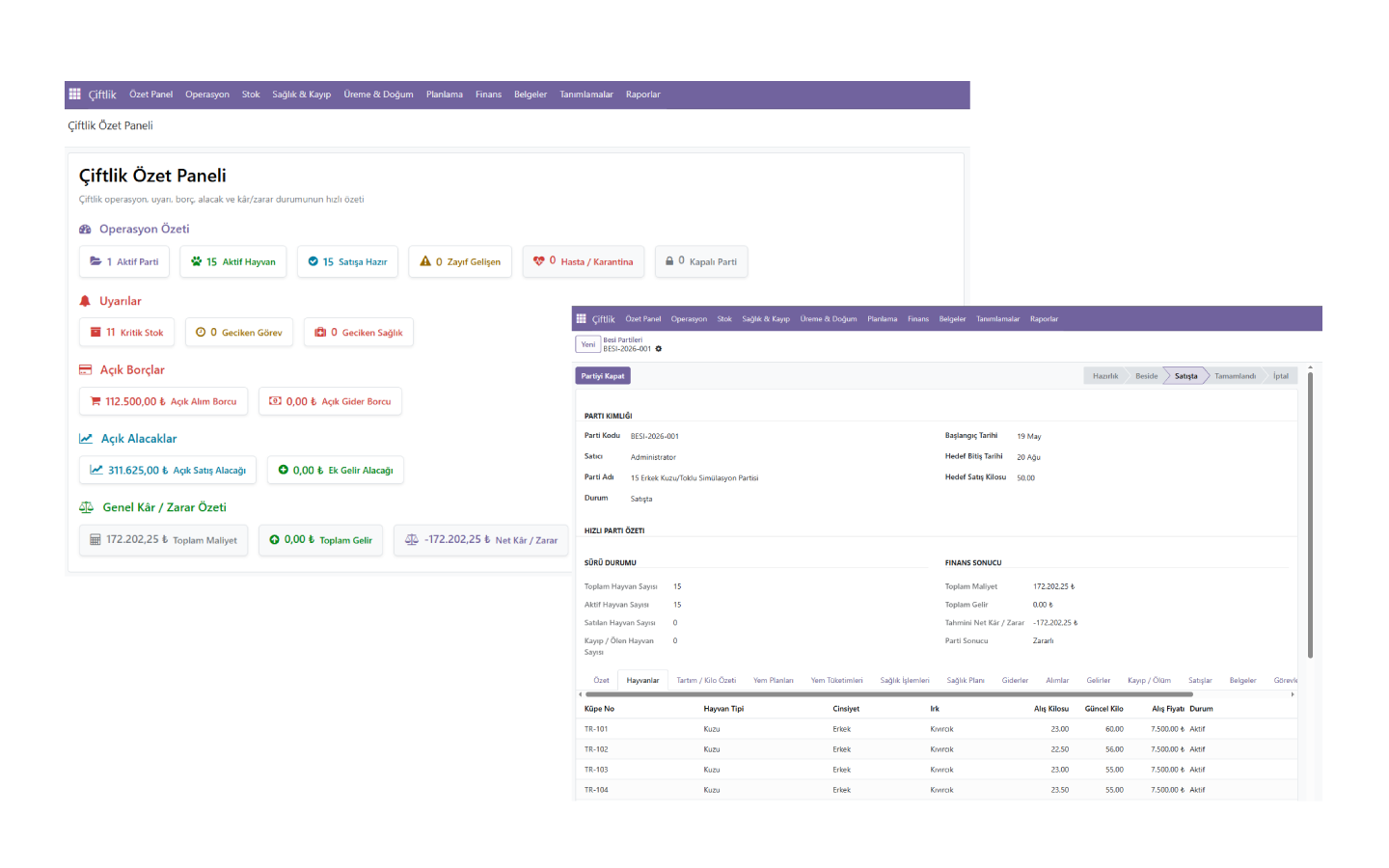Click the medkit icon on the Geciken Sağlık card
Viewport: 1389px width, 868px height.
coord(320,332)
